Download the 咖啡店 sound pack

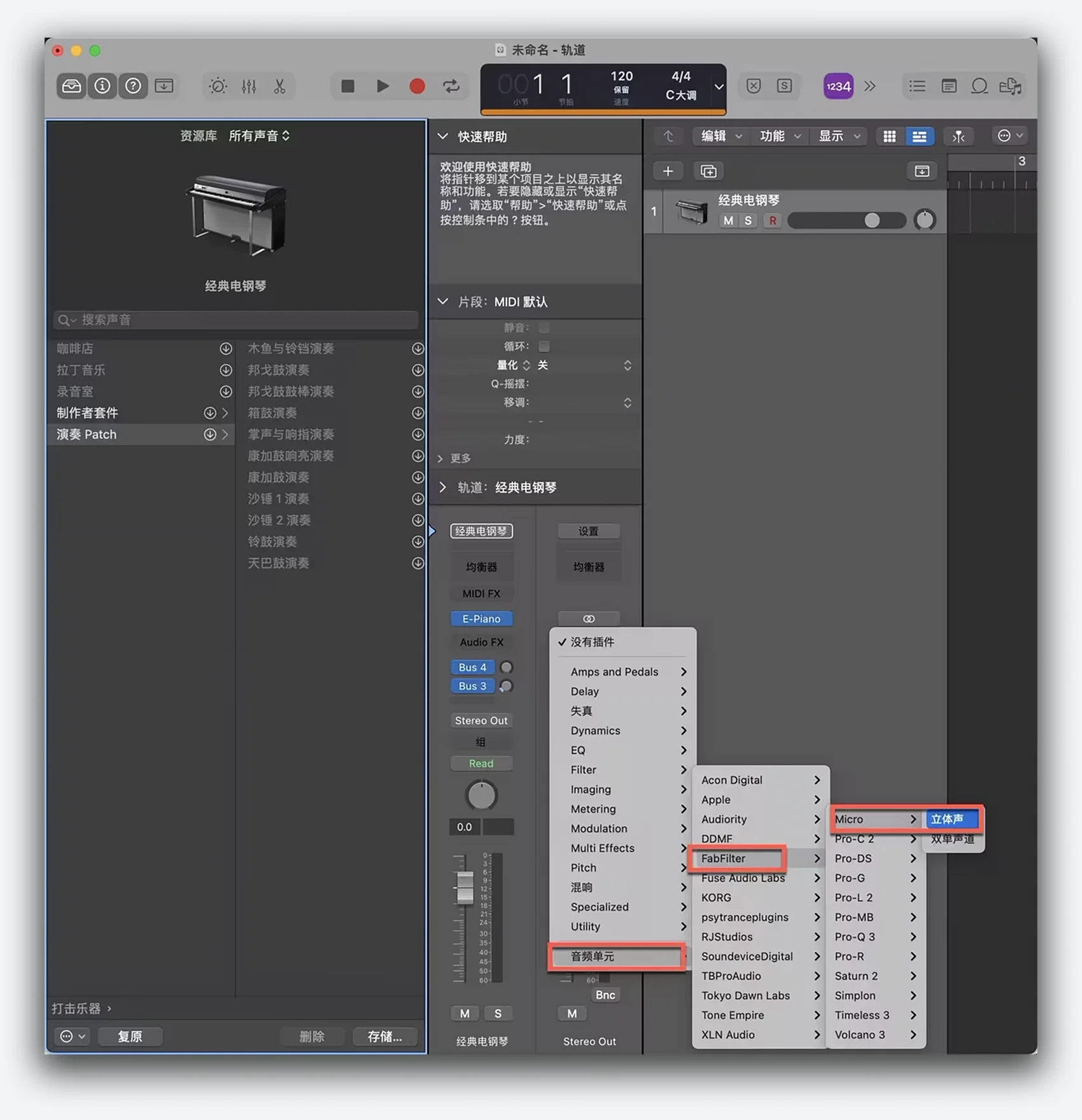225,348
